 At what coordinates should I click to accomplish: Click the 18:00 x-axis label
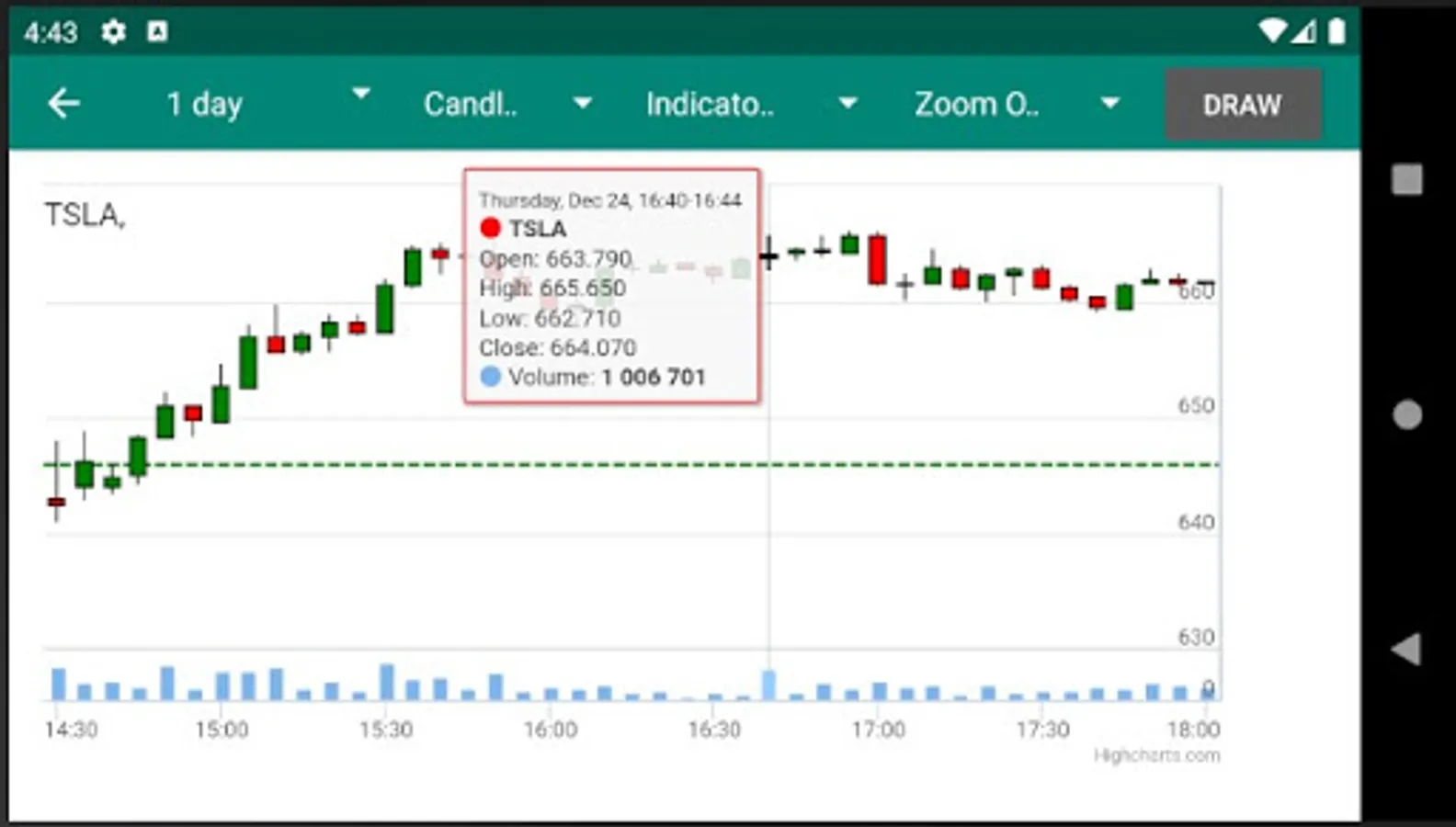point(1193,730)
